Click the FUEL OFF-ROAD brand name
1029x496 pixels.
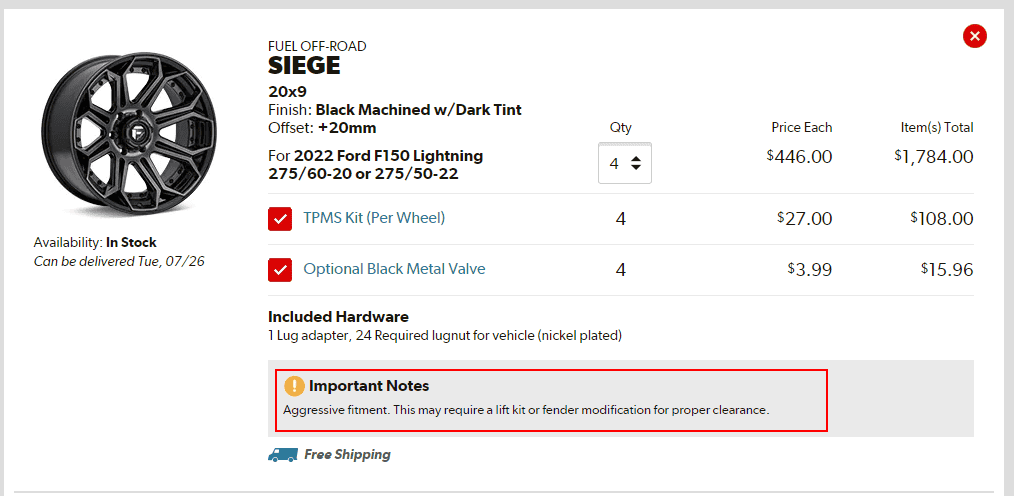[317, 46]
